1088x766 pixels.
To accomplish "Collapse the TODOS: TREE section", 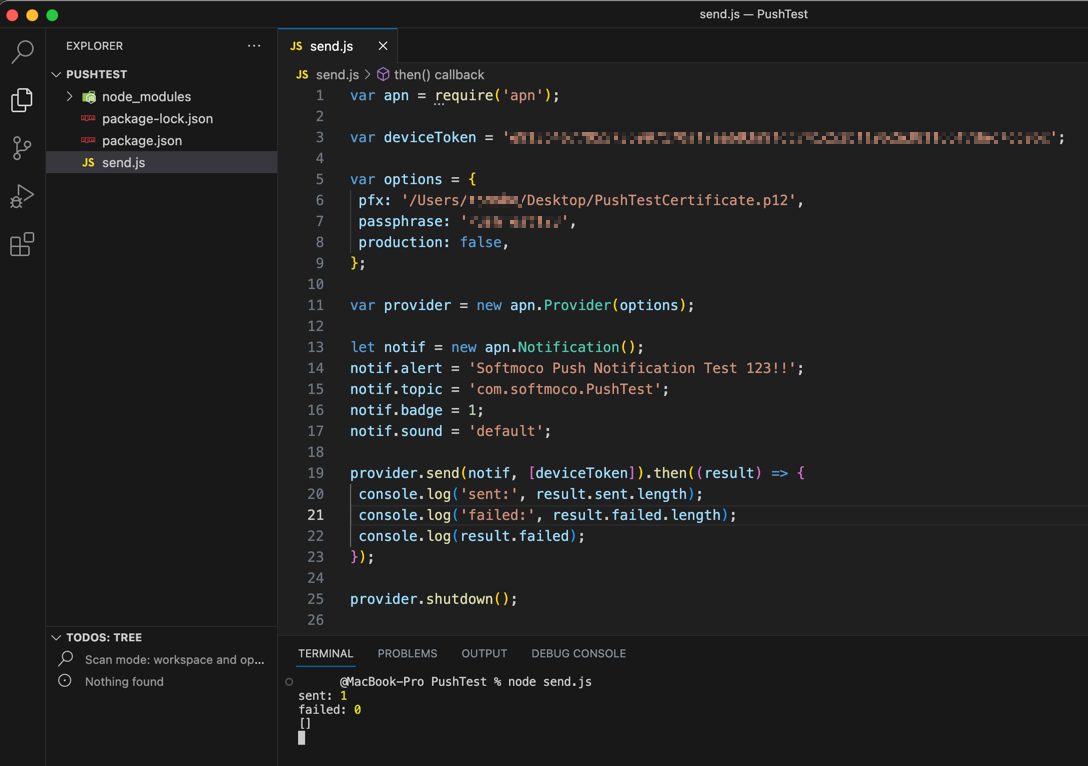I will (x=57, y=637).
